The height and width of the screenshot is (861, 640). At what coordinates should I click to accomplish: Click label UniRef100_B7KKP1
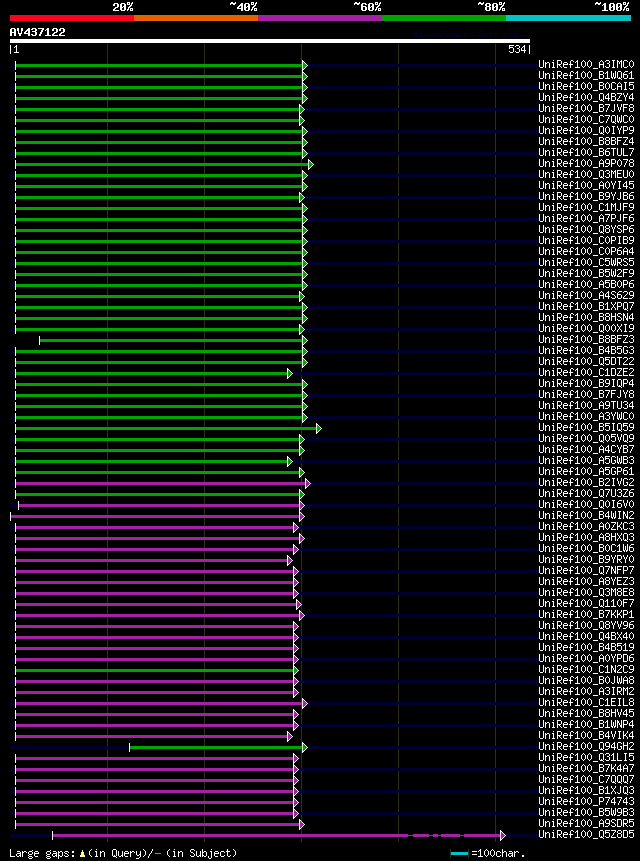[586, 614]
